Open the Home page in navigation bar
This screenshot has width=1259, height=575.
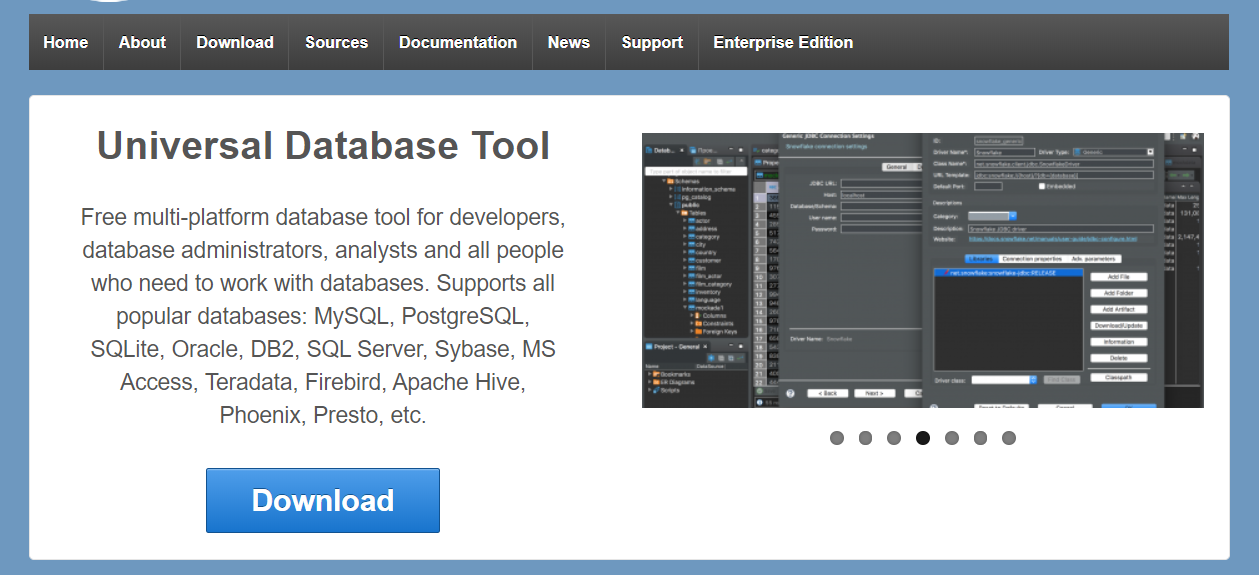pyautogui.click(x=66, y=42)
